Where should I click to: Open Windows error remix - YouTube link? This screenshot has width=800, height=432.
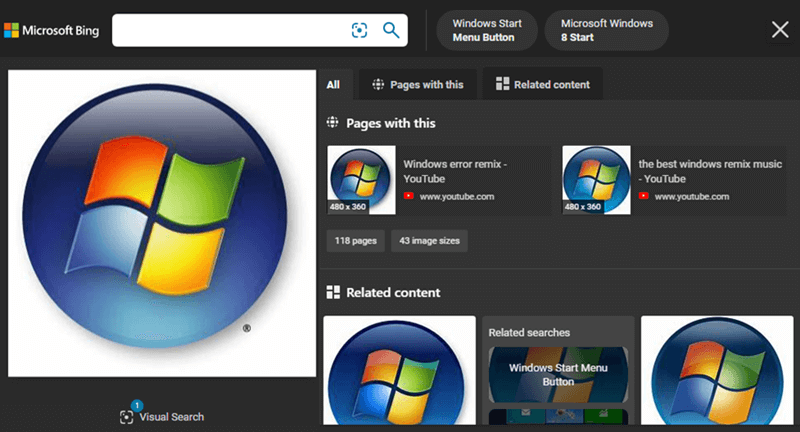(454, 170)
